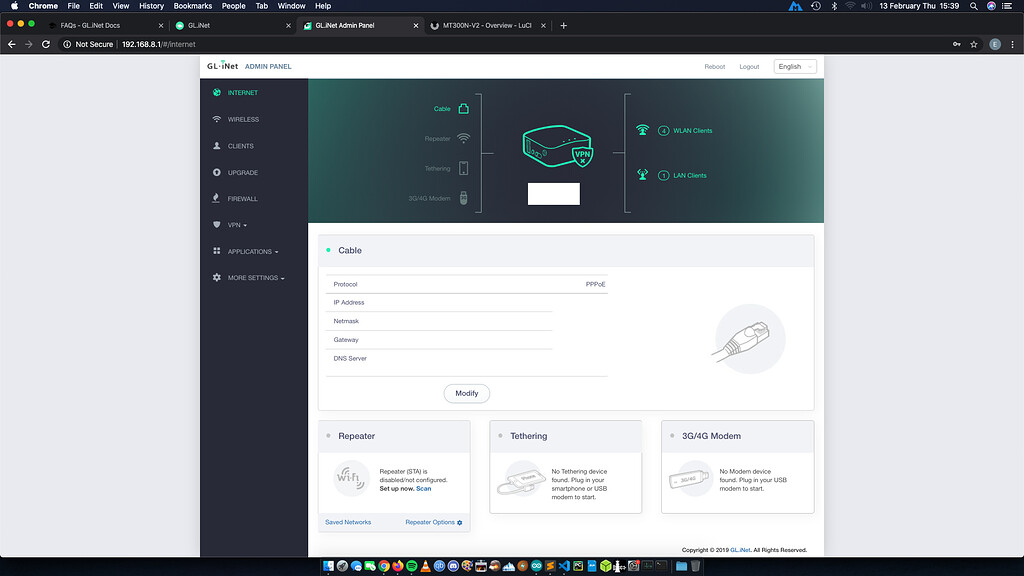1024x576 pixels.
Task: Click the Tethering phone icon in diagram
Action: pos(463,169)
